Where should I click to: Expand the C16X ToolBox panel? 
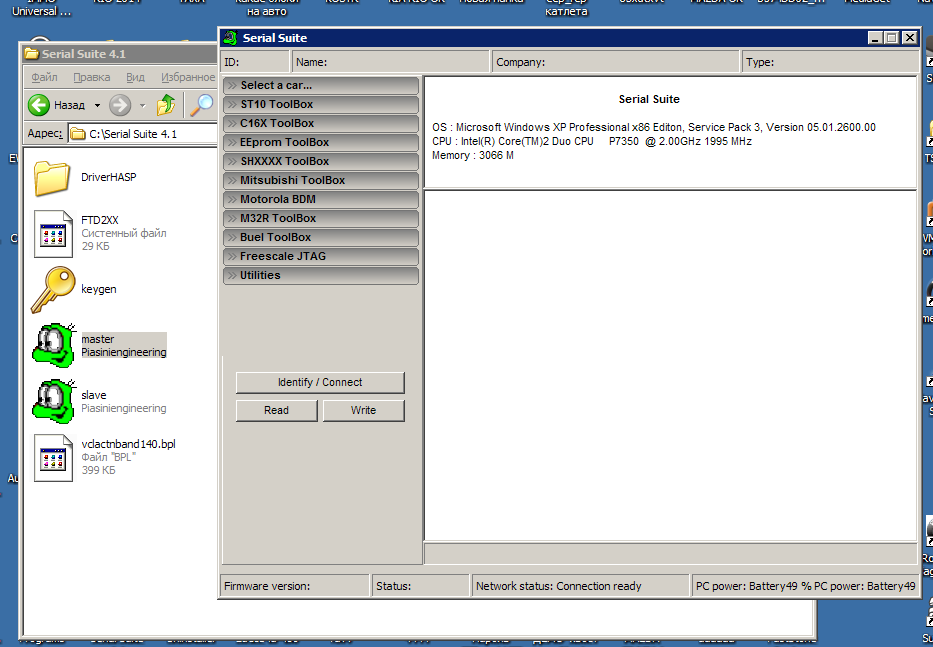[321, 124]
